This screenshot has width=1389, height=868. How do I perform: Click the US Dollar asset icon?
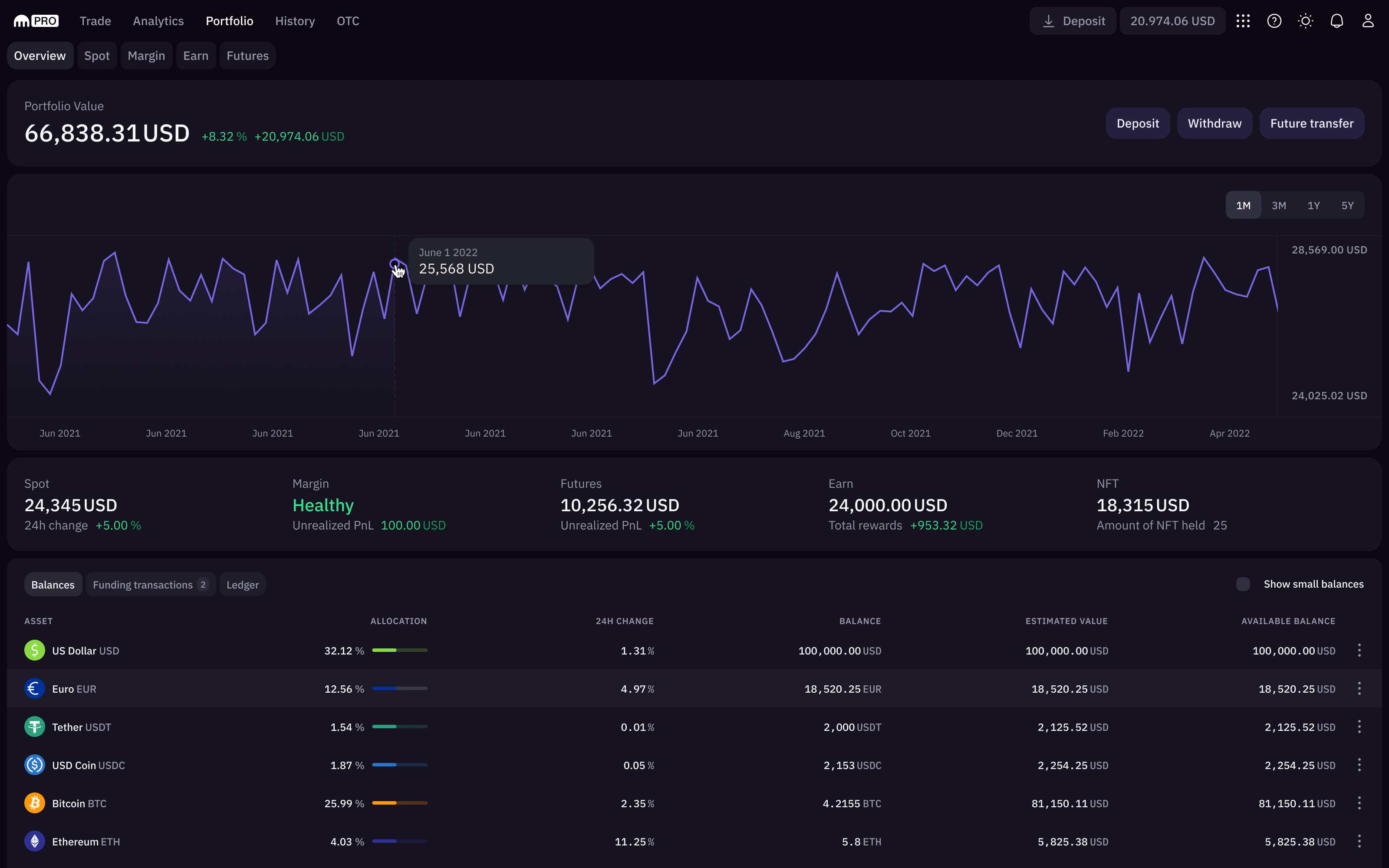34,651
